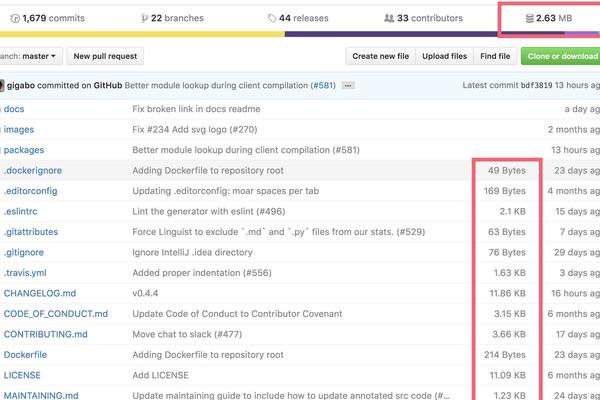This screenshot has height=400, width=600.
Task: Click Upload files button
Action: 445,56
